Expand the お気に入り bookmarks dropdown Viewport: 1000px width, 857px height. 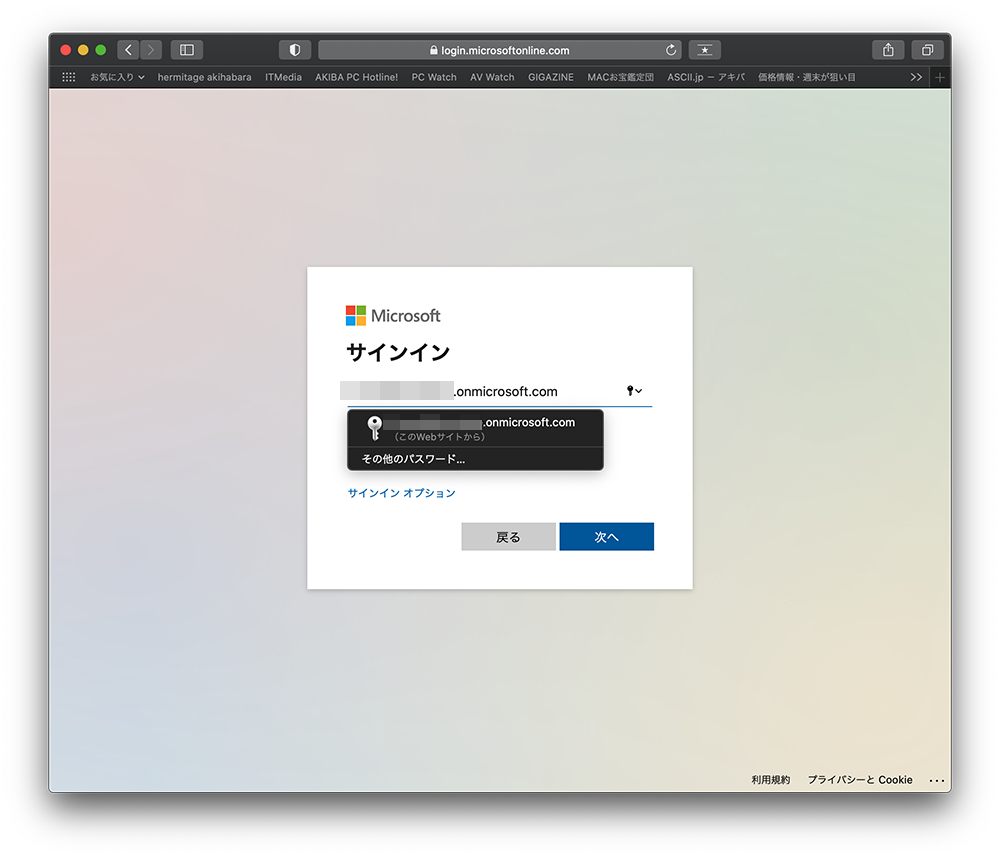point(117,77)
